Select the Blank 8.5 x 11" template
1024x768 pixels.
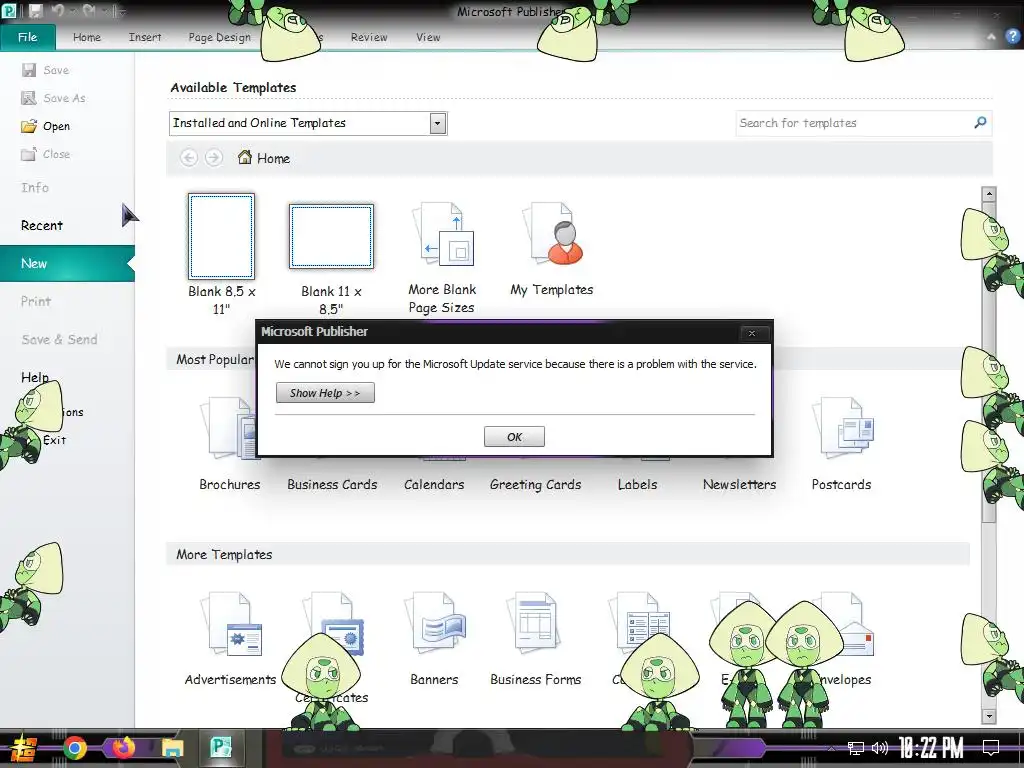[221, 236]
